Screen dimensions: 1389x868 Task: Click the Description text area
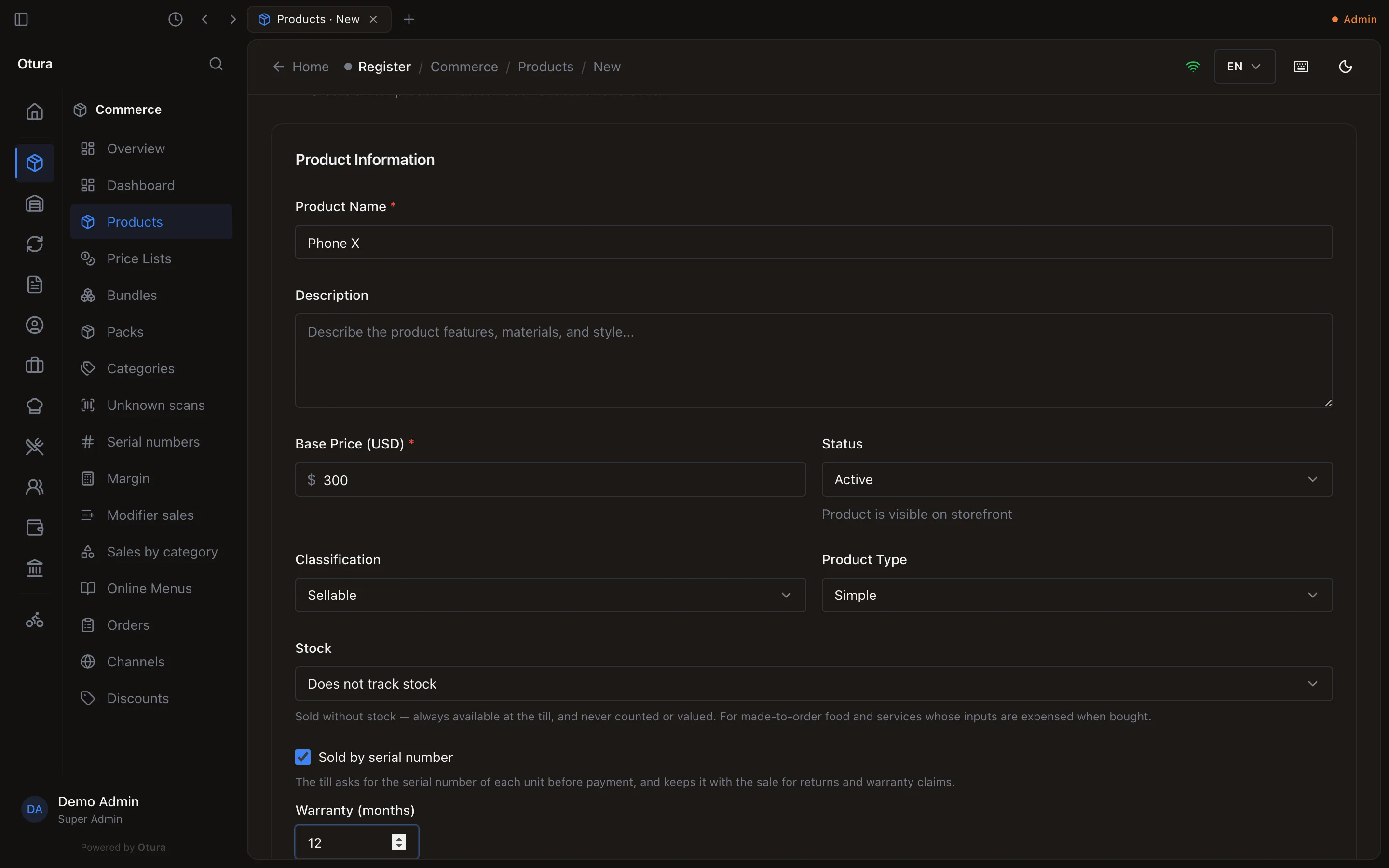tap(813, 361)
